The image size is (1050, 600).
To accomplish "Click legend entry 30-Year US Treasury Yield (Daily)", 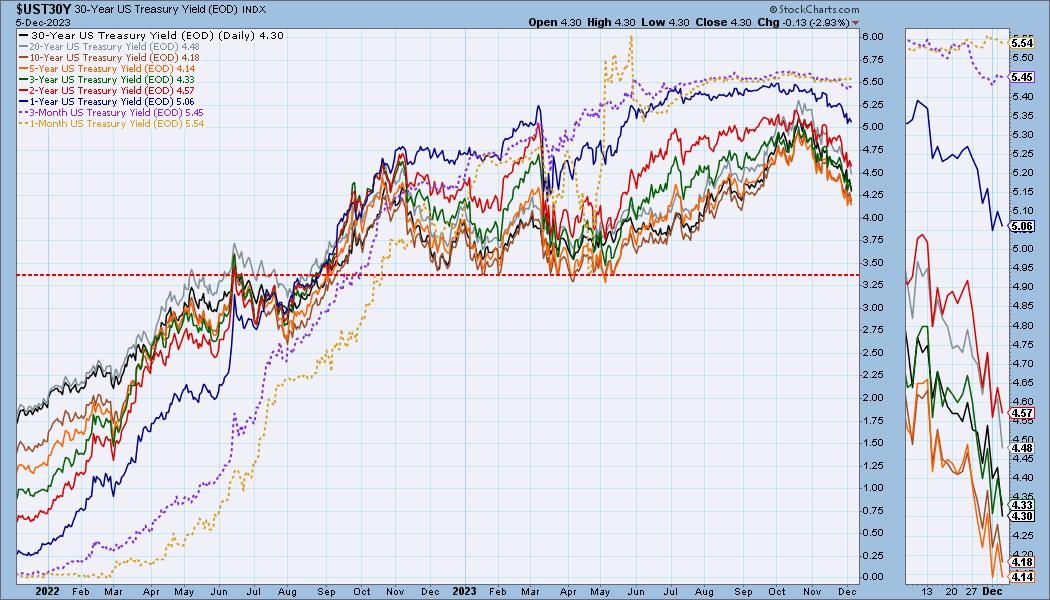I will (x=152, y=35).
